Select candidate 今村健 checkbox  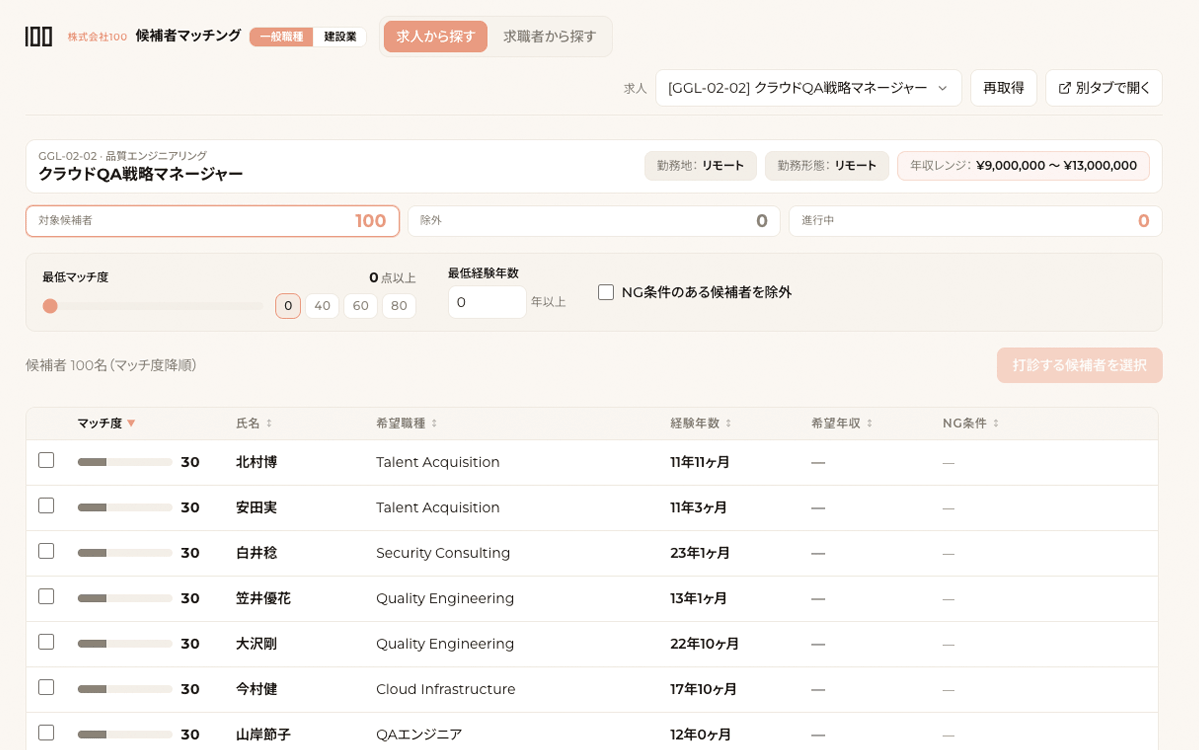(46, 687)
